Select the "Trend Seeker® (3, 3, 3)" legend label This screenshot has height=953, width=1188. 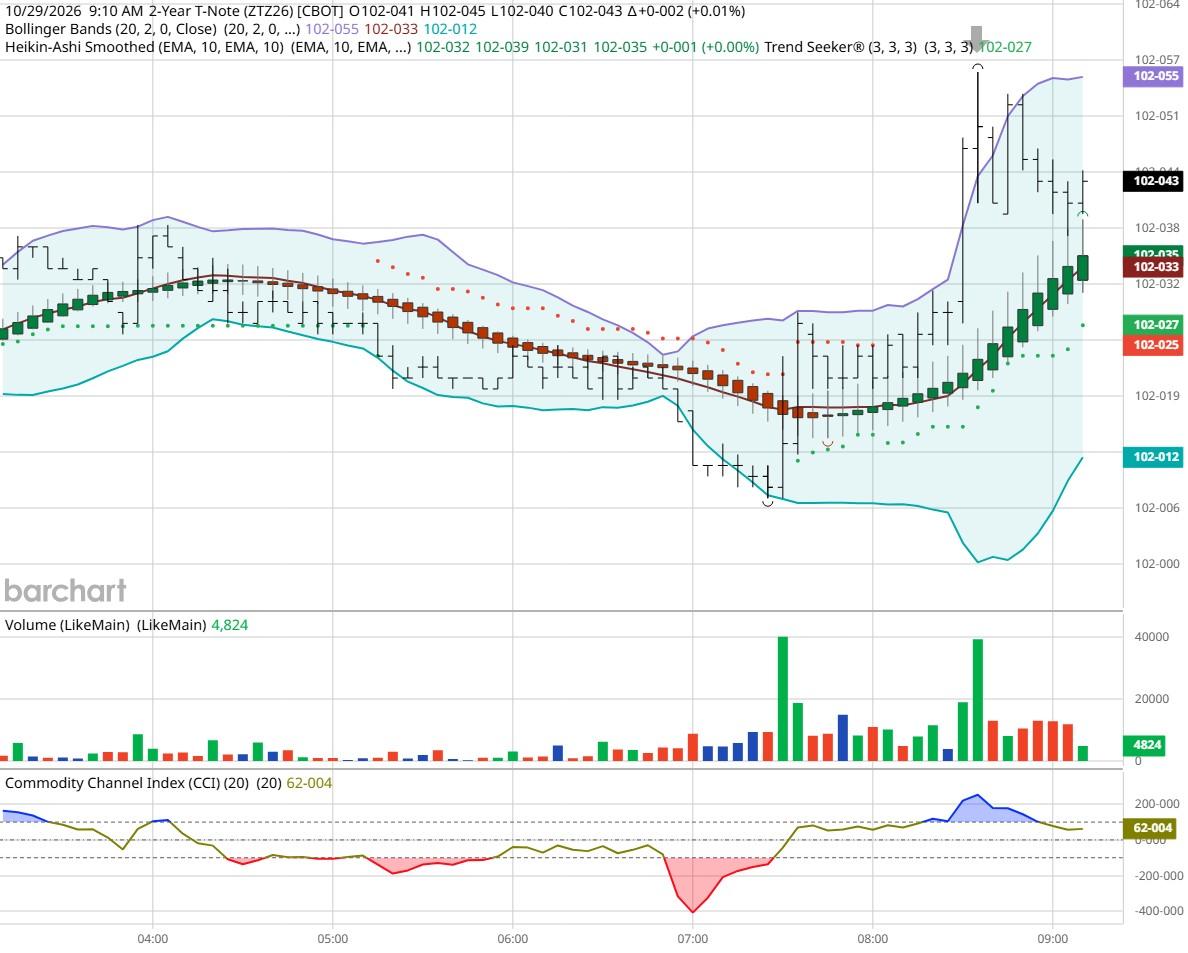[x=840, y=47]
